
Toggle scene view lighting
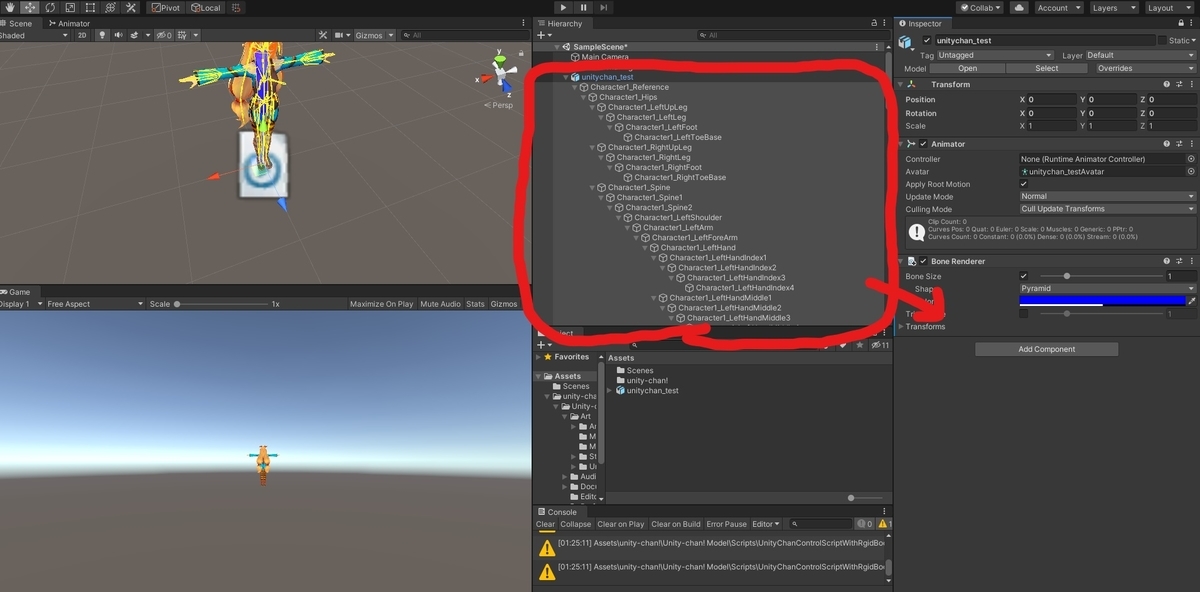(x=101, y=34)
